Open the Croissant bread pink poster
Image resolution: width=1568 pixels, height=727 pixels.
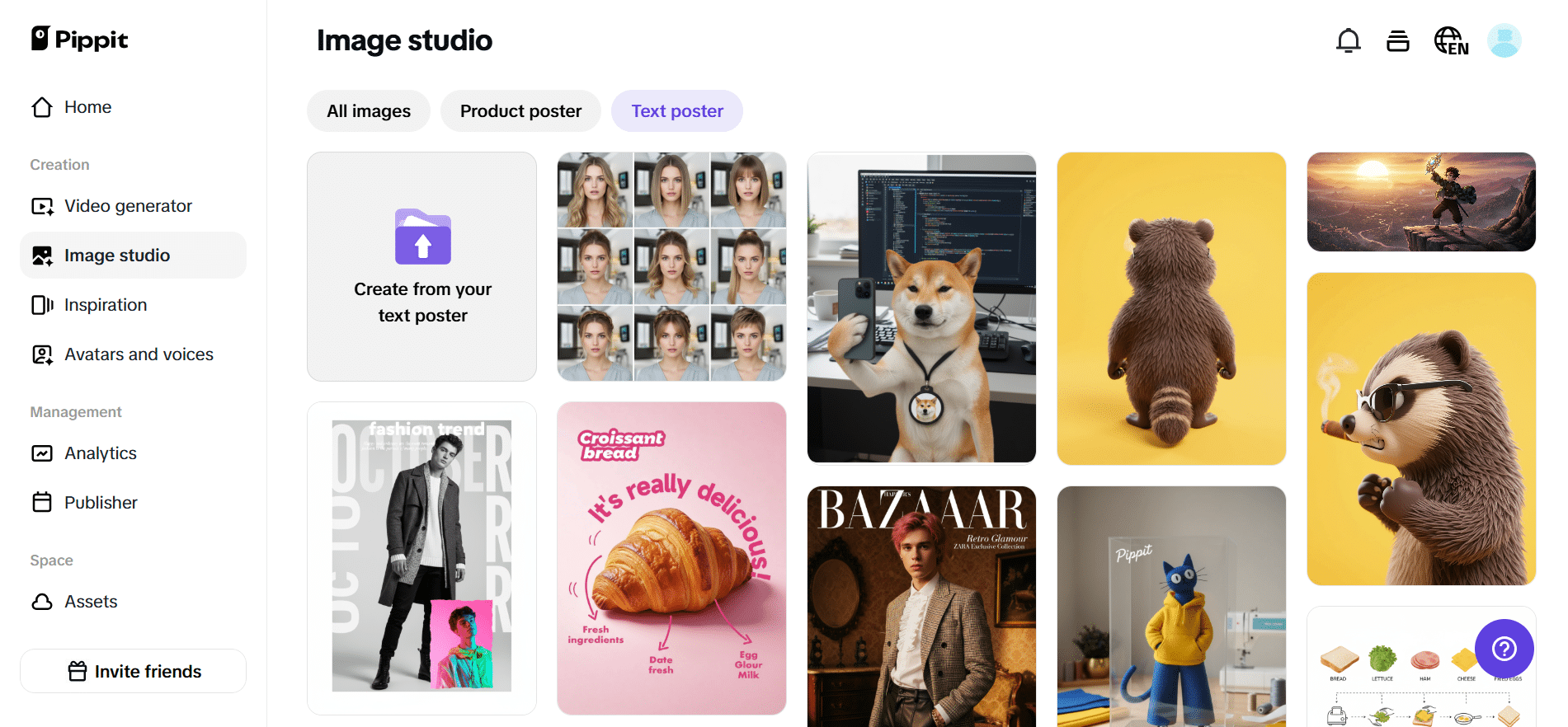(x=671, y=558)
